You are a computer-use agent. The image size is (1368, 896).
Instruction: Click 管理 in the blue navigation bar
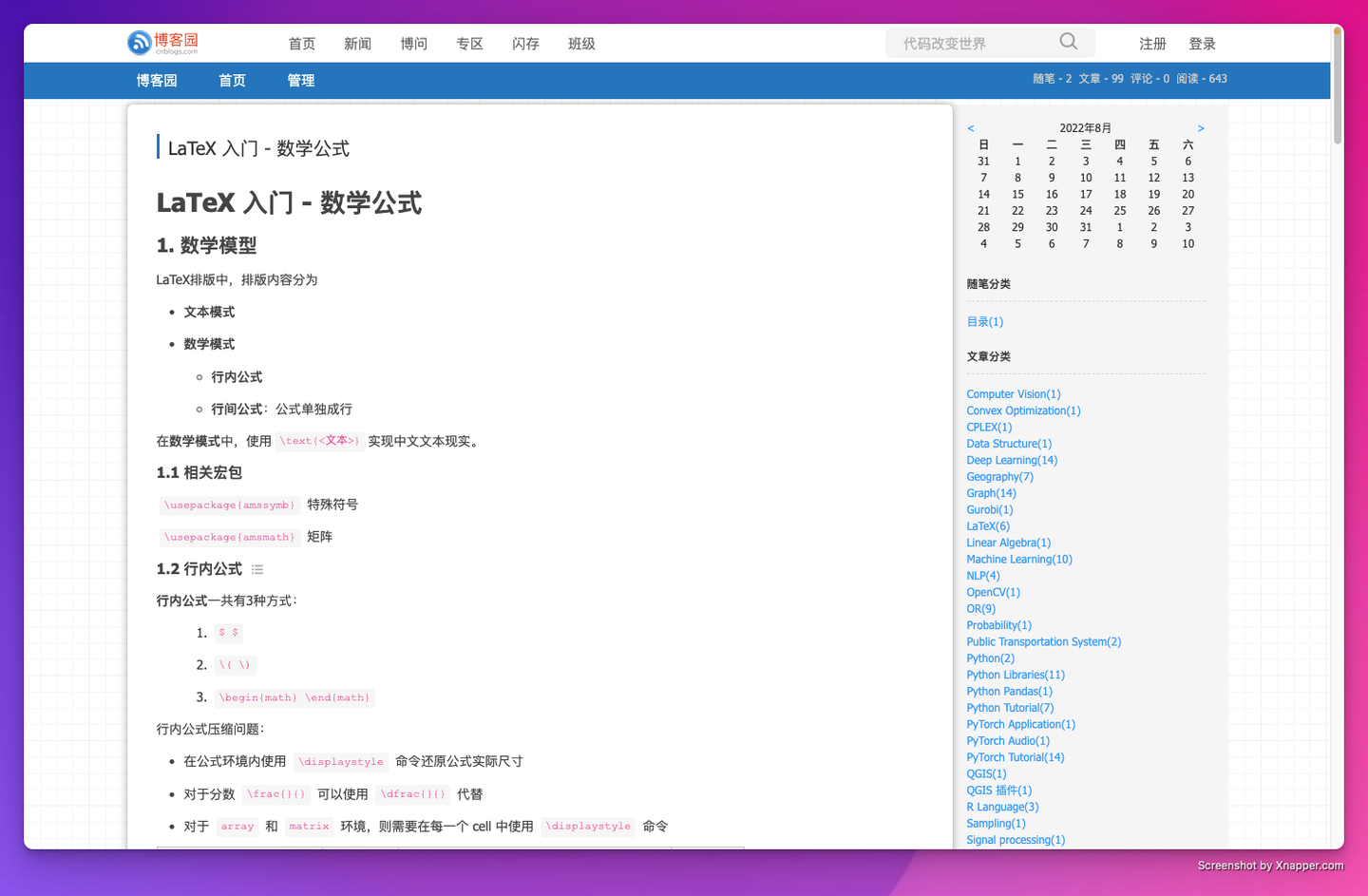click(x=300, y=81)
